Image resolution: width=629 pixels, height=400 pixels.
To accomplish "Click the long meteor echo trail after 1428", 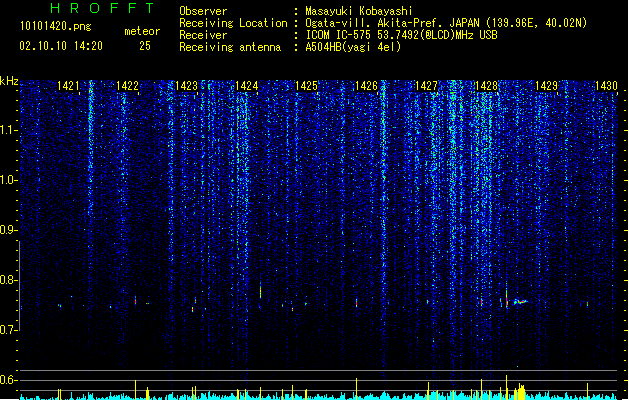I will point(521,302).
